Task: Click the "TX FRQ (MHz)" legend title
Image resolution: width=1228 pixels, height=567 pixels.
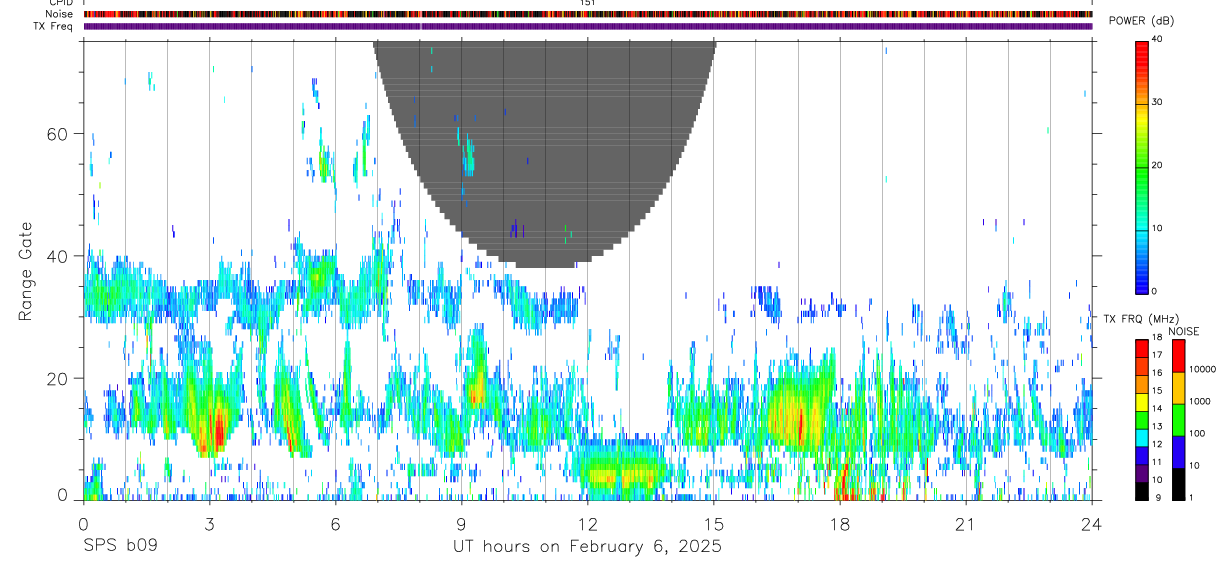Action: pyautogui.click(x=1142, y=319)
